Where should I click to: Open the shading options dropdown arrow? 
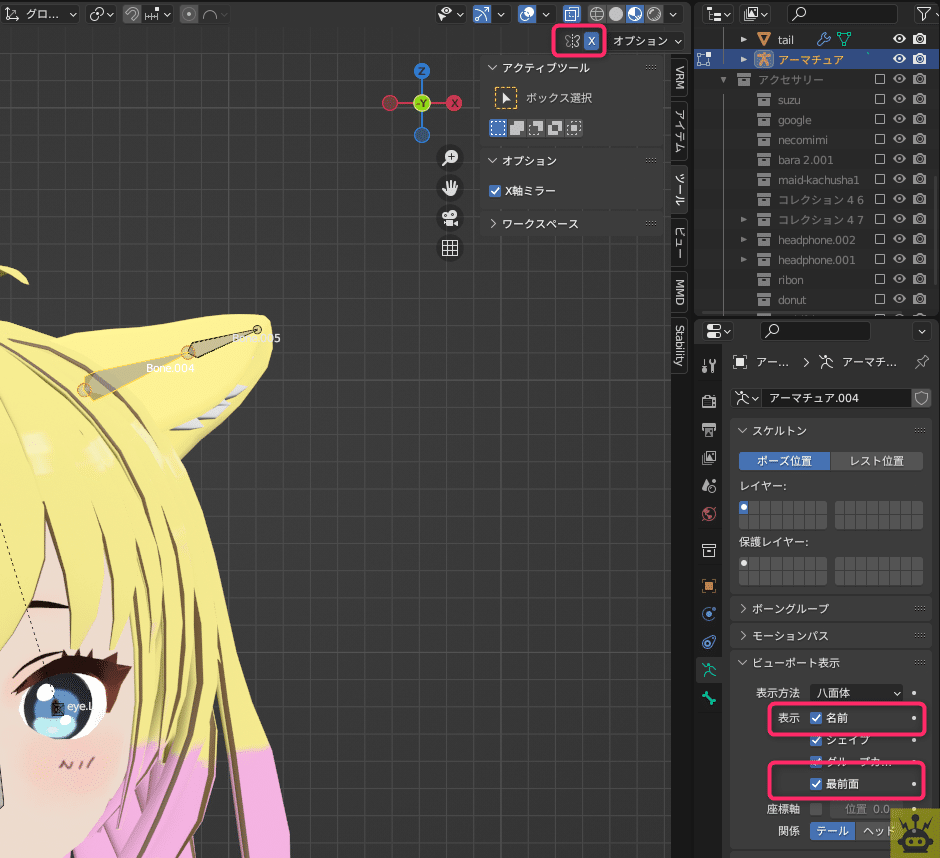673,14
